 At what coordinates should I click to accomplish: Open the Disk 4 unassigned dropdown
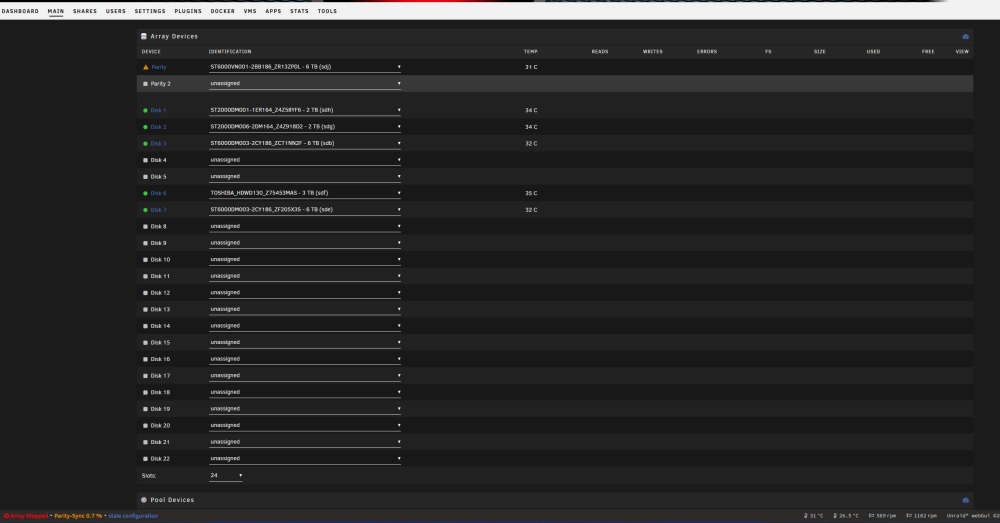coord(305,160)
